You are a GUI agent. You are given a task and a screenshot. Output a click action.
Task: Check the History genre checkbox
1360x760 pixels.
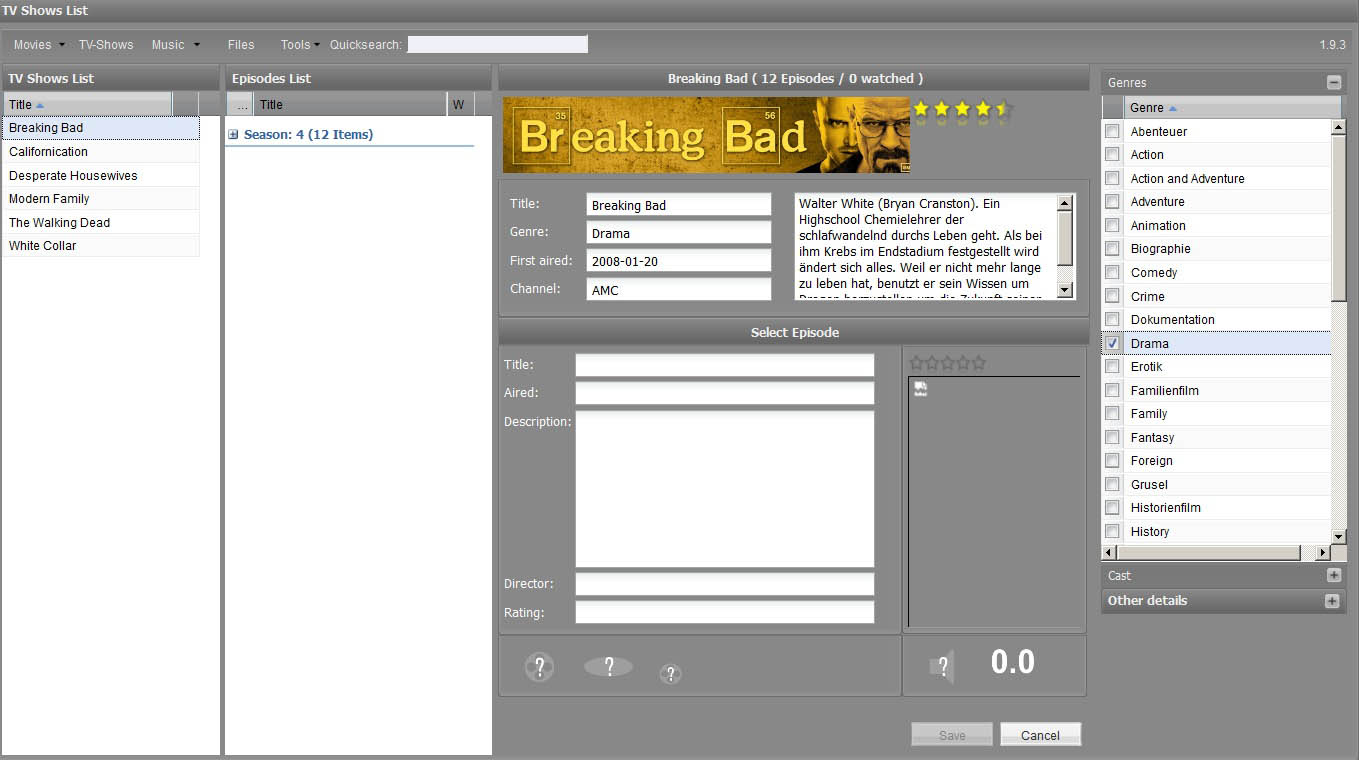click(1112, 531)
